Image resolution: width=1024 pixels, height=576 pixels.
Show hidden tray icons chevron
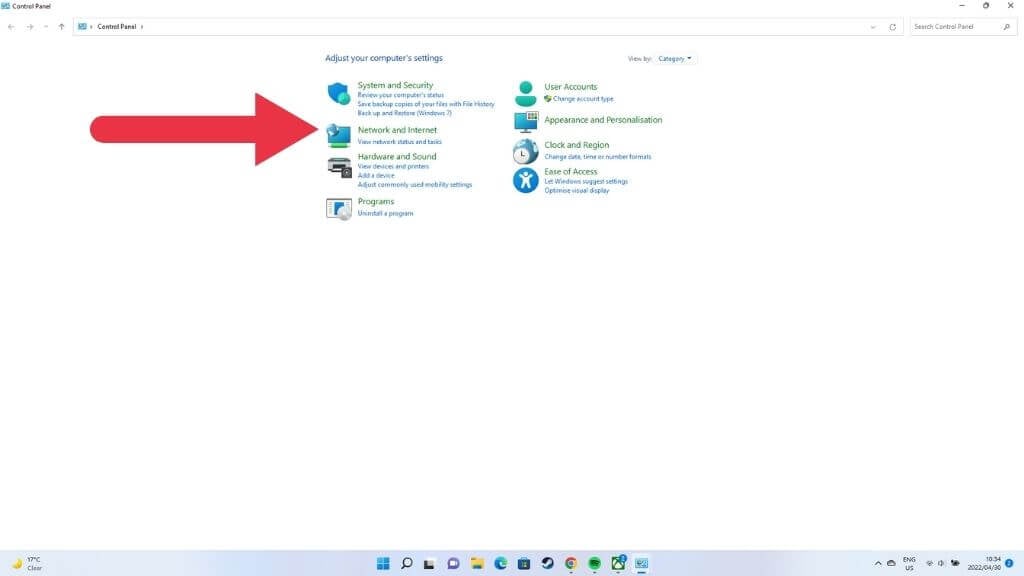click(x=878, y=563)
